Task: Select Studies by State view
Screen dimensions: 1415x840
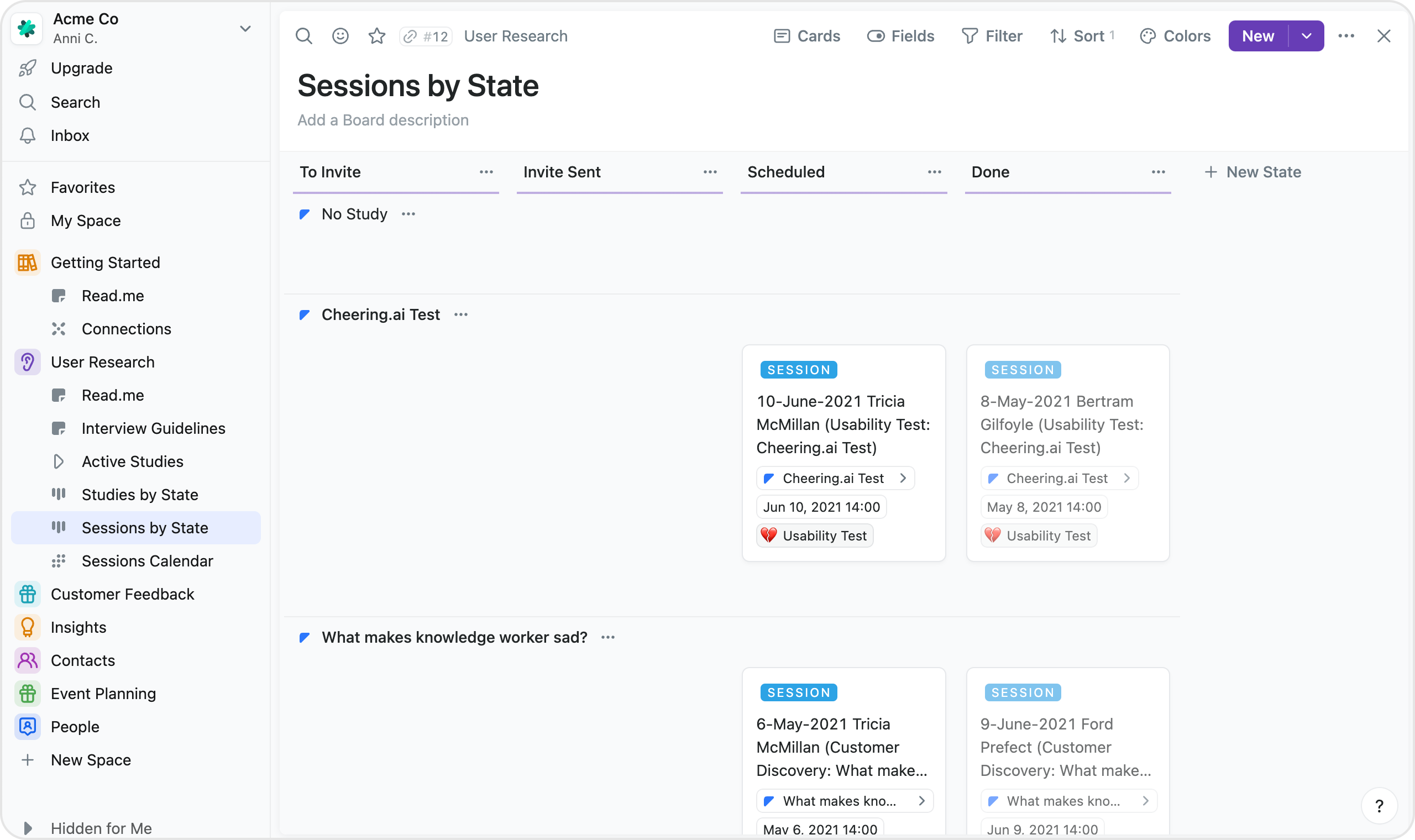Action: pos(140,495)
